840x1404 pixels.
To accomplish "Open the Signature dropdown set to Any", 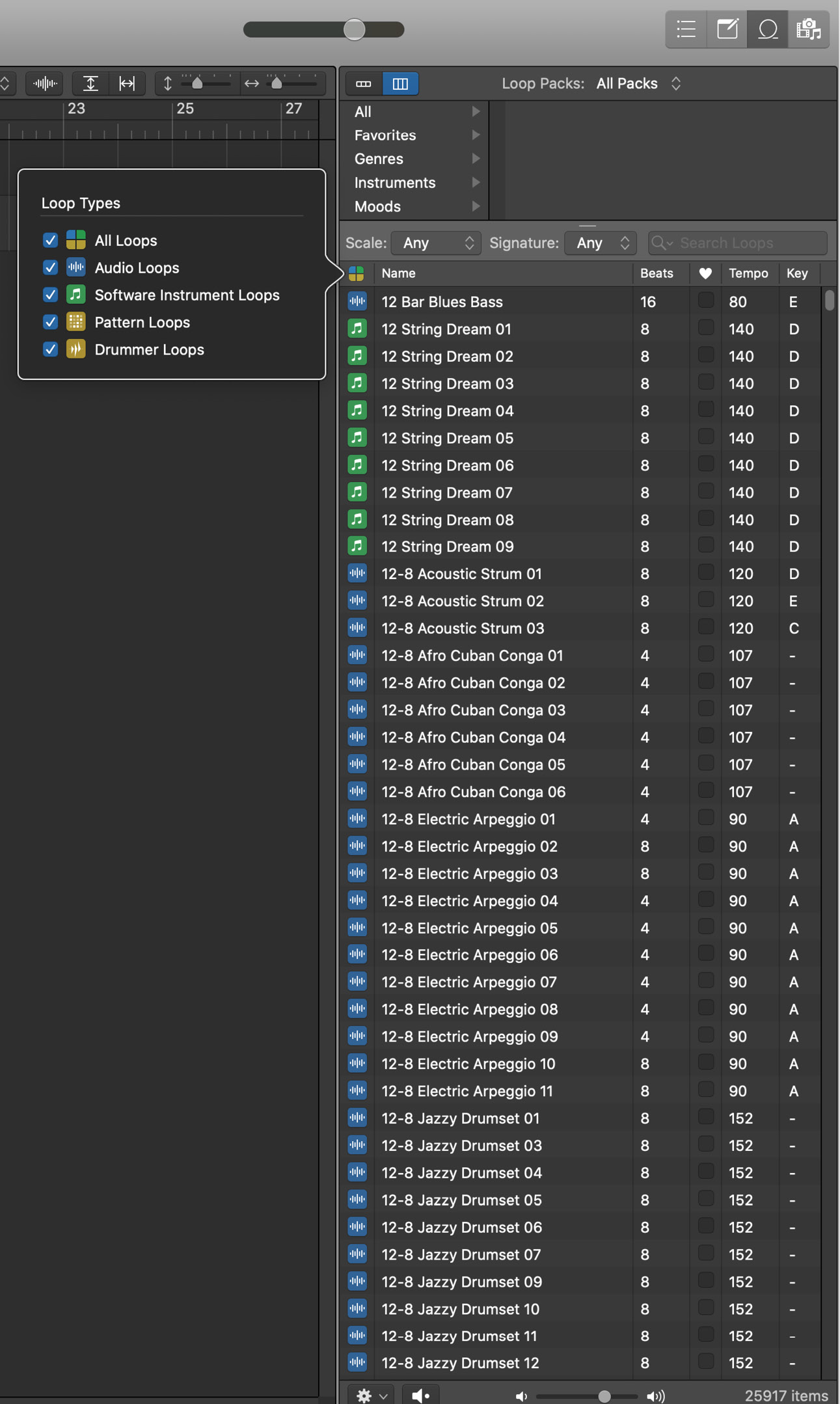I will pos(600,243).
